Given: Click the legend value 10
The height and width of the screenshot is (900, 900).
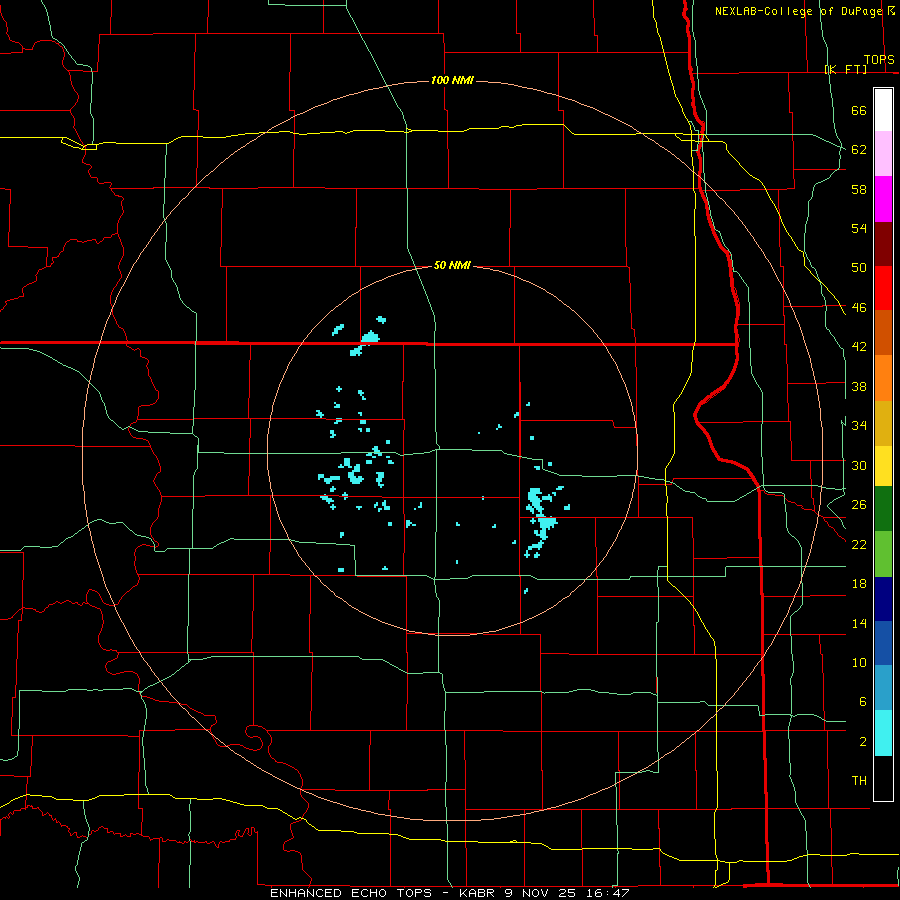Looking at the screenshot, I should click(859, 662).
